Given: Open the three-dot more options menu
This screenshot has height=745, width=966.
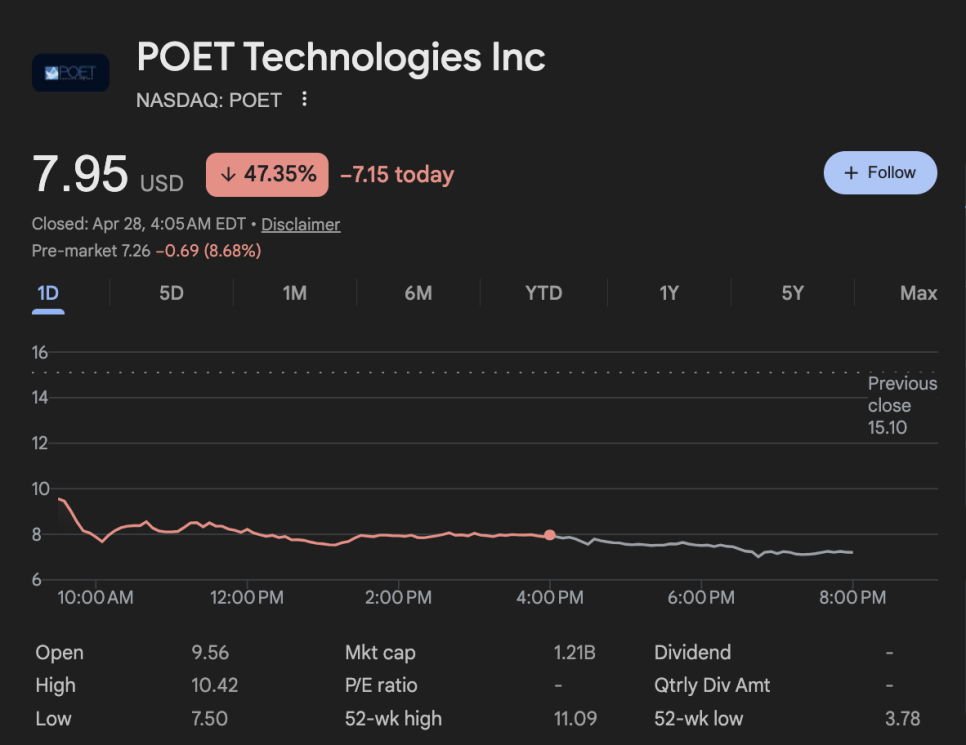Looking at the screenshot, I should tap(305, 100).
